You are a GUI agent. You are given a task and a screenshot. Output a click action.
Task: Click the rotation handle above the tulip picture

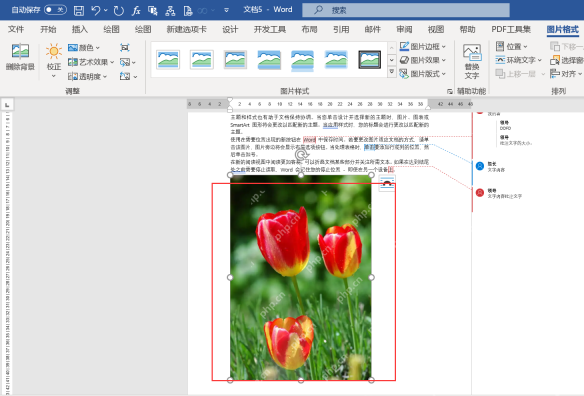301,155
